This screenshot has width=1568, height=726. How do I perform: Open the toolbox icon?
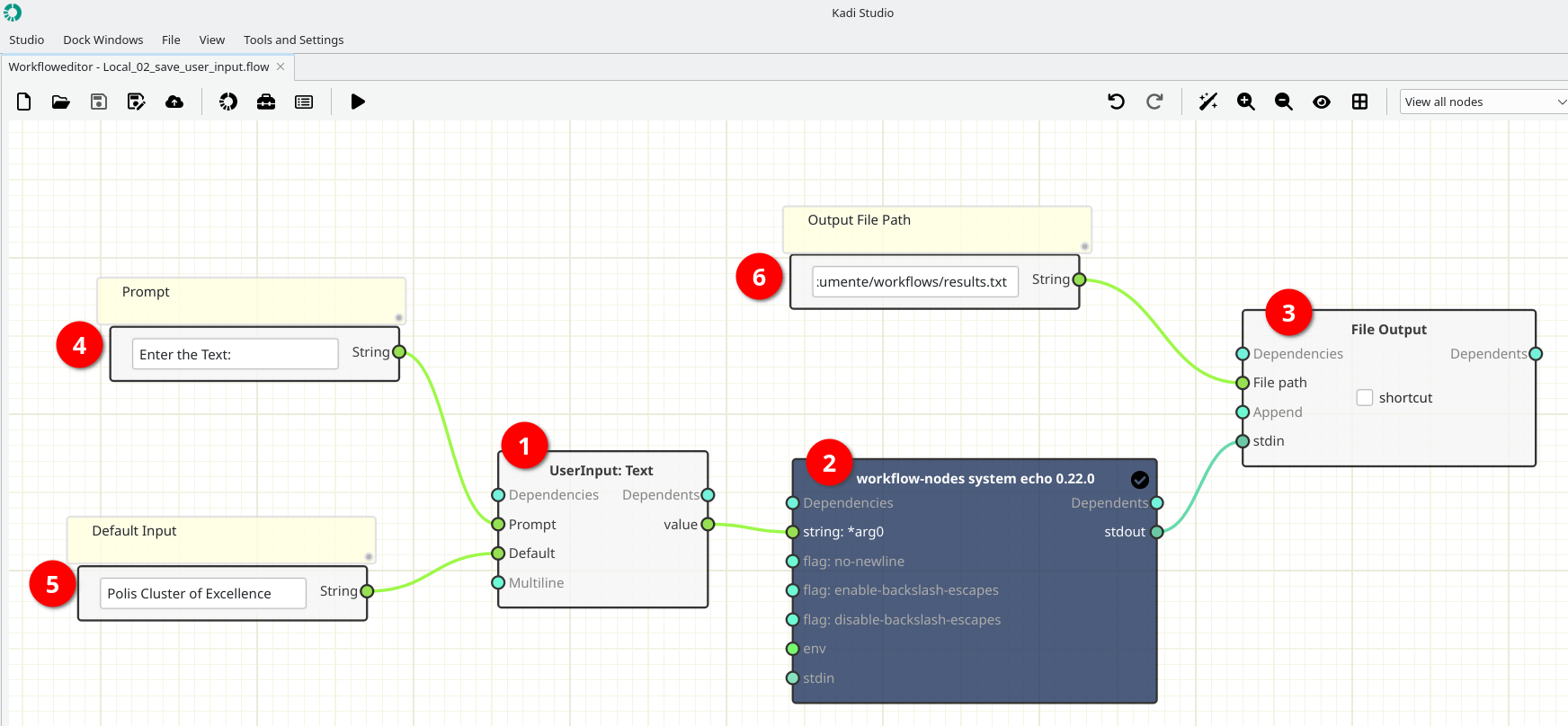pyautogui.click(x=266, y=102)
